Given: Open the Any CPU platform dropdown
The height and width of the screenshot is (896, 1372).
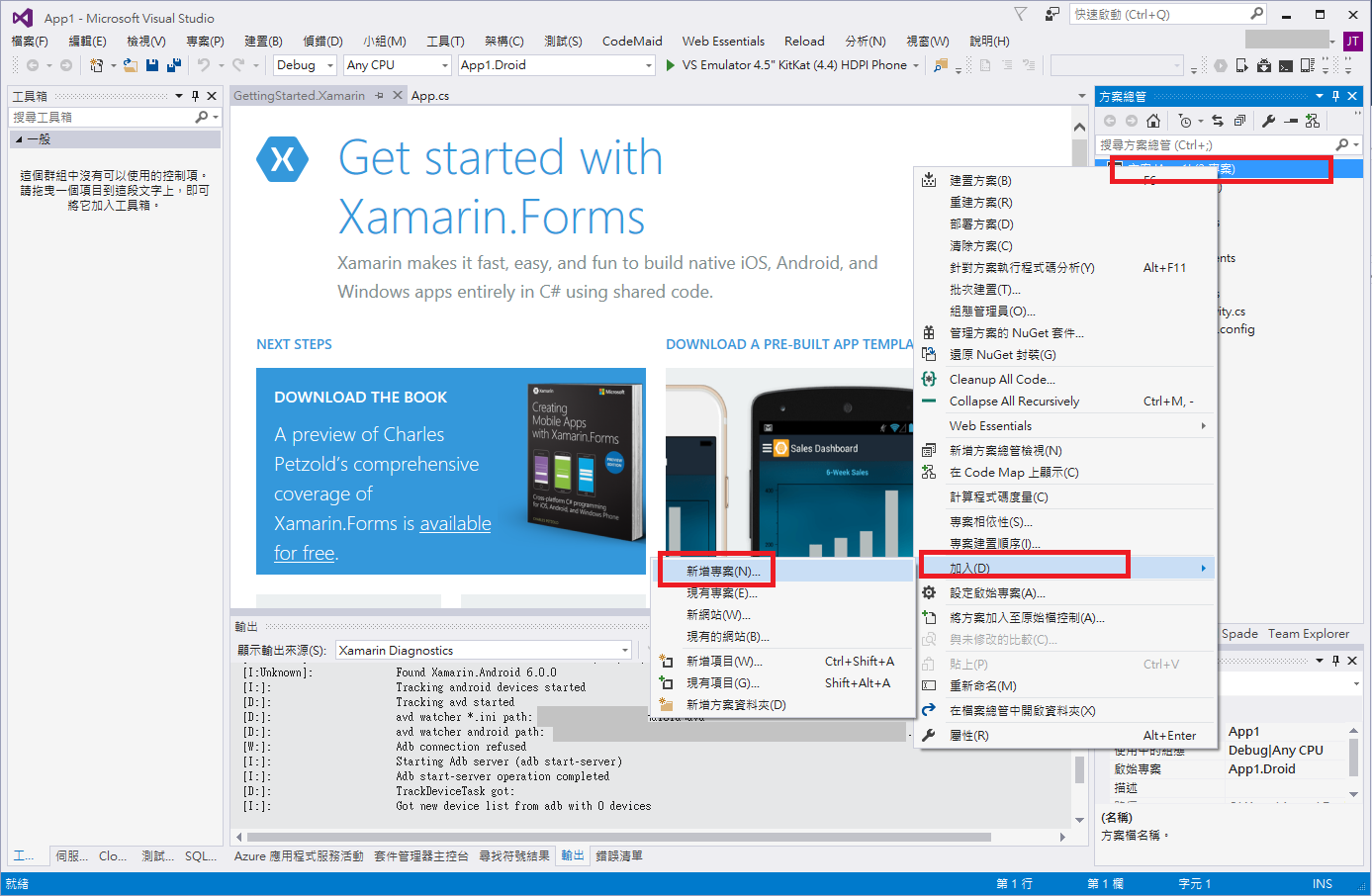Looking at the screenshot, I should pos(399,65).
